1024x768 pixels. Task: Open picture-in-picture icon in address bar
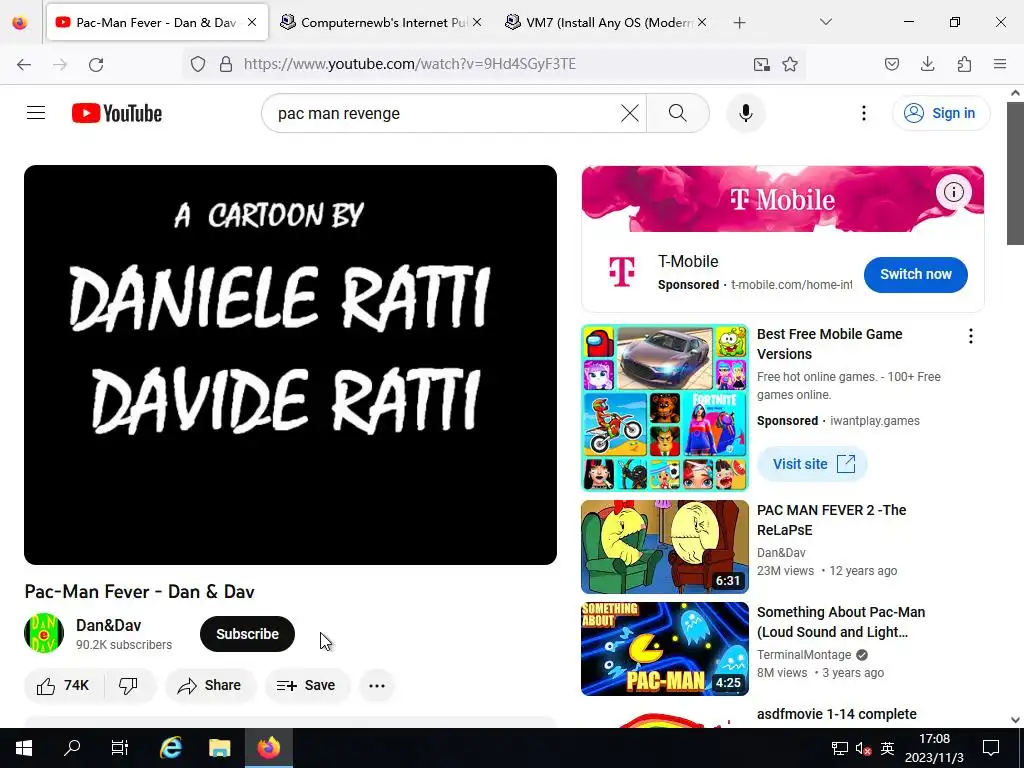[x=761, y=64]
